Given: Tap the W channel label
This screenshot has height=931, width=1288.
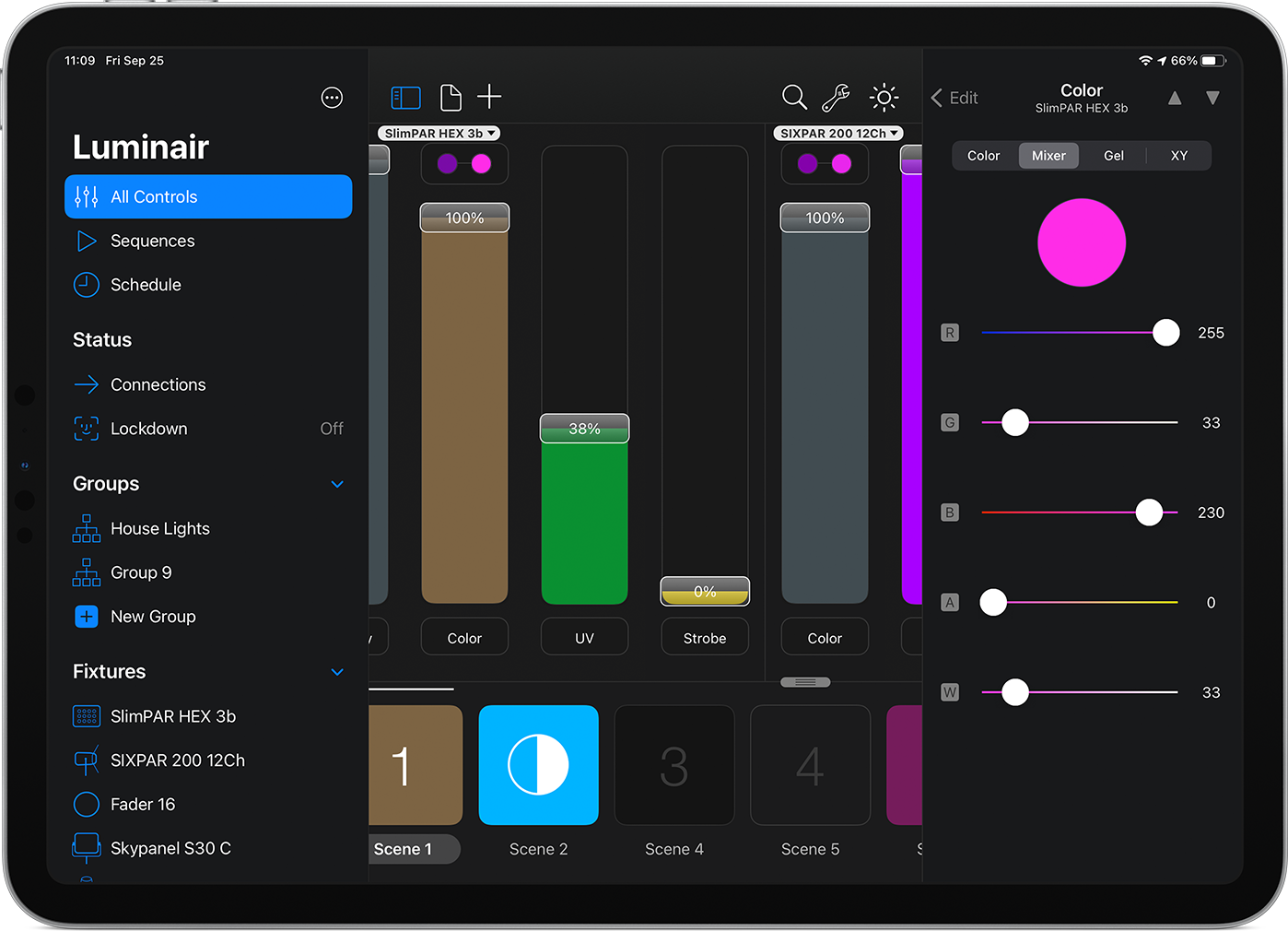Looking at the screenshot, I should (x=950, y=692).
